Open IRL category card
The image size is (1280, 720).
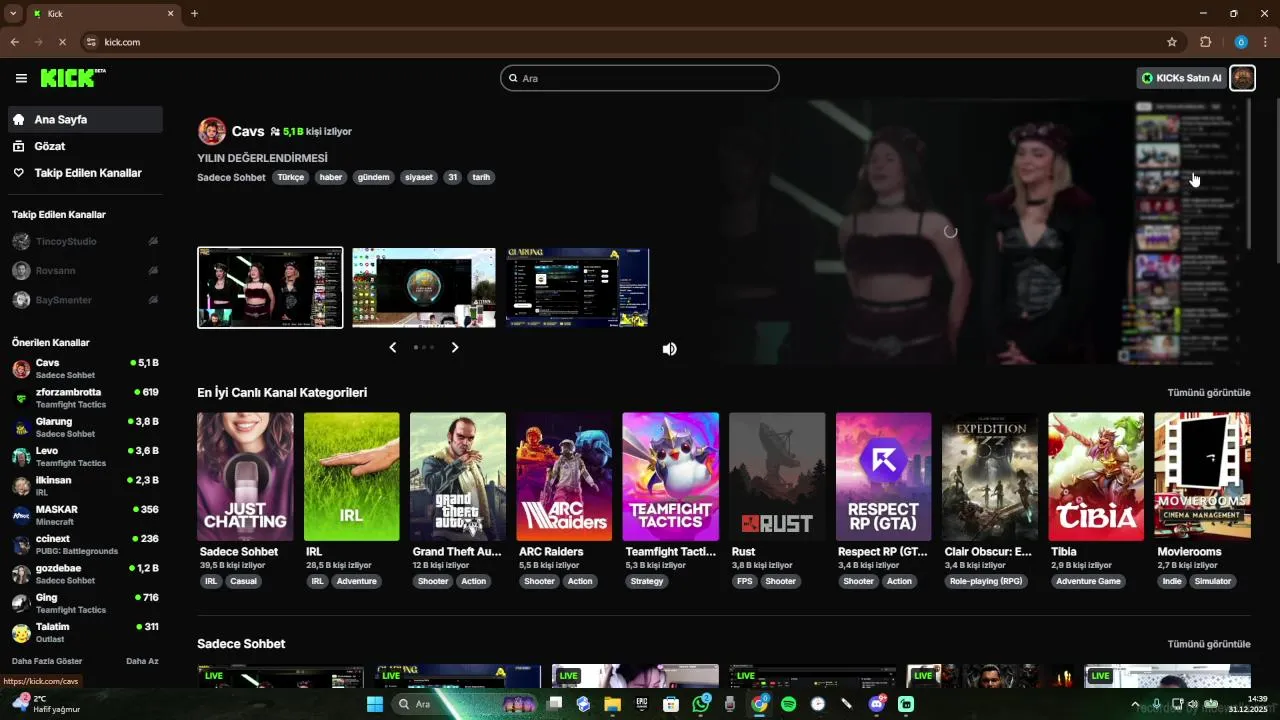351,477
